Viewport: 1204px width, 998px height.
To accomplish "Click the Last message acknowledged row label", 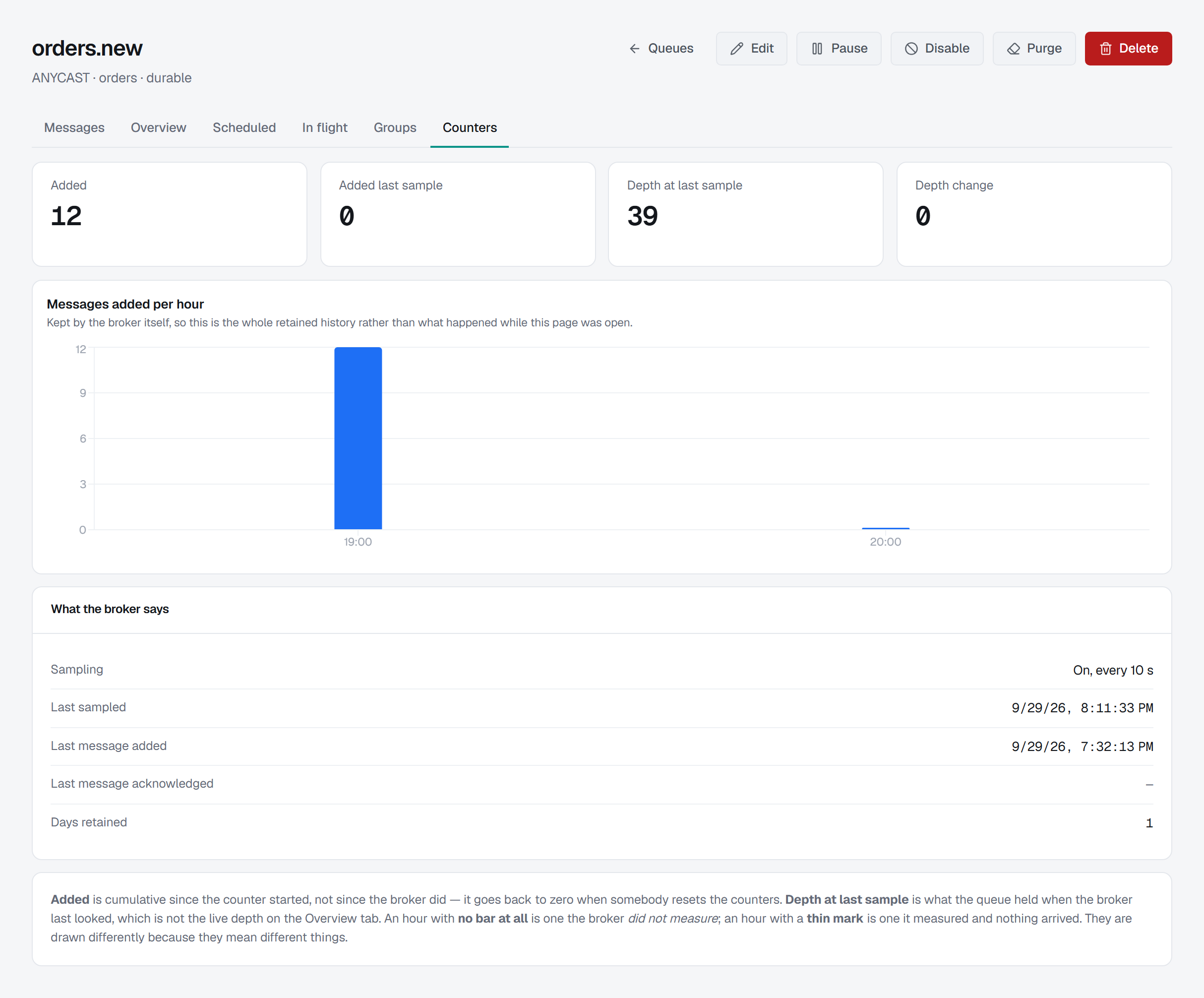I will (x=132, y=784).
